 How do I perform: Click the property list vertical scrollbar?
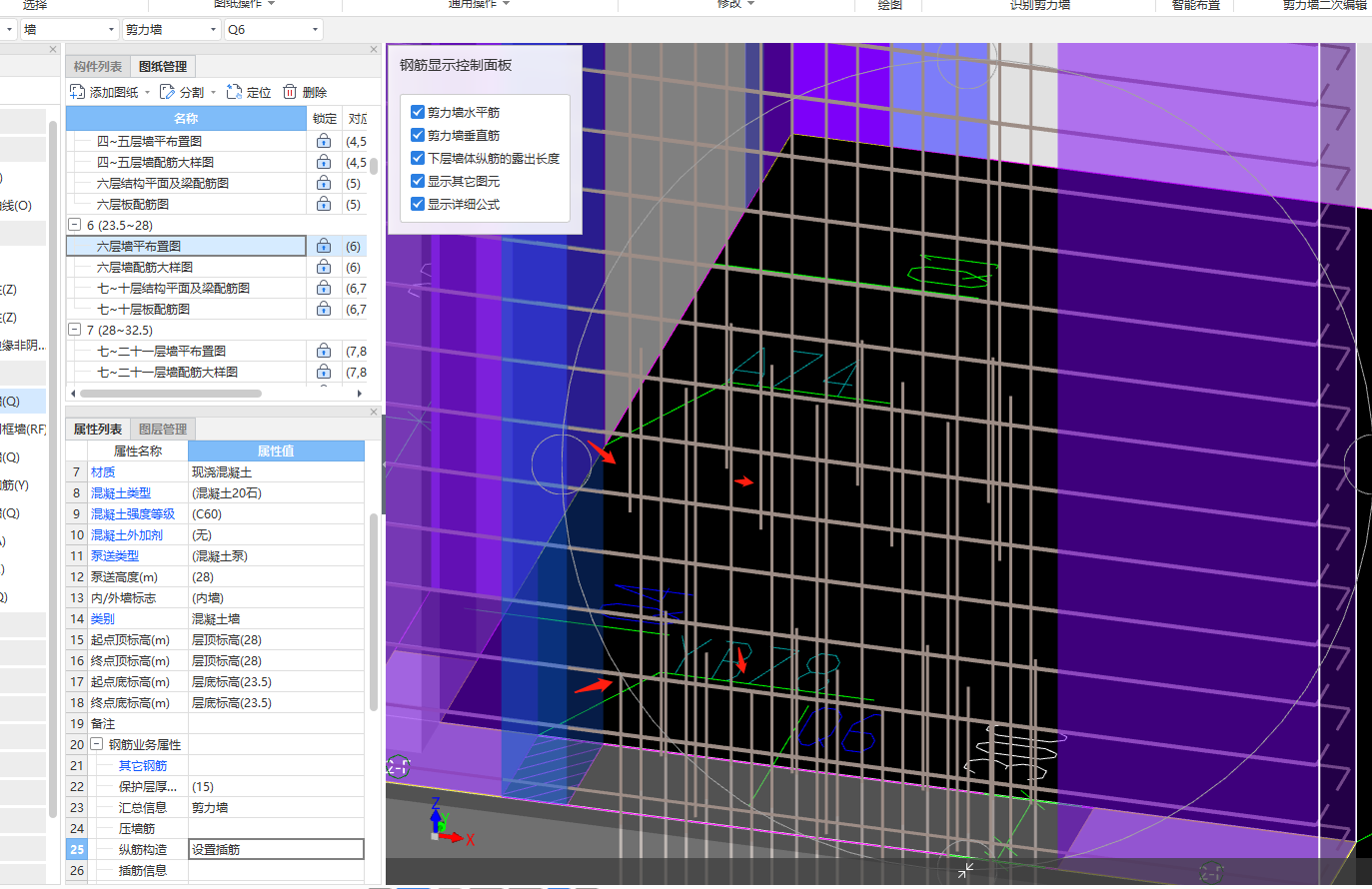(x=374, y=612)
